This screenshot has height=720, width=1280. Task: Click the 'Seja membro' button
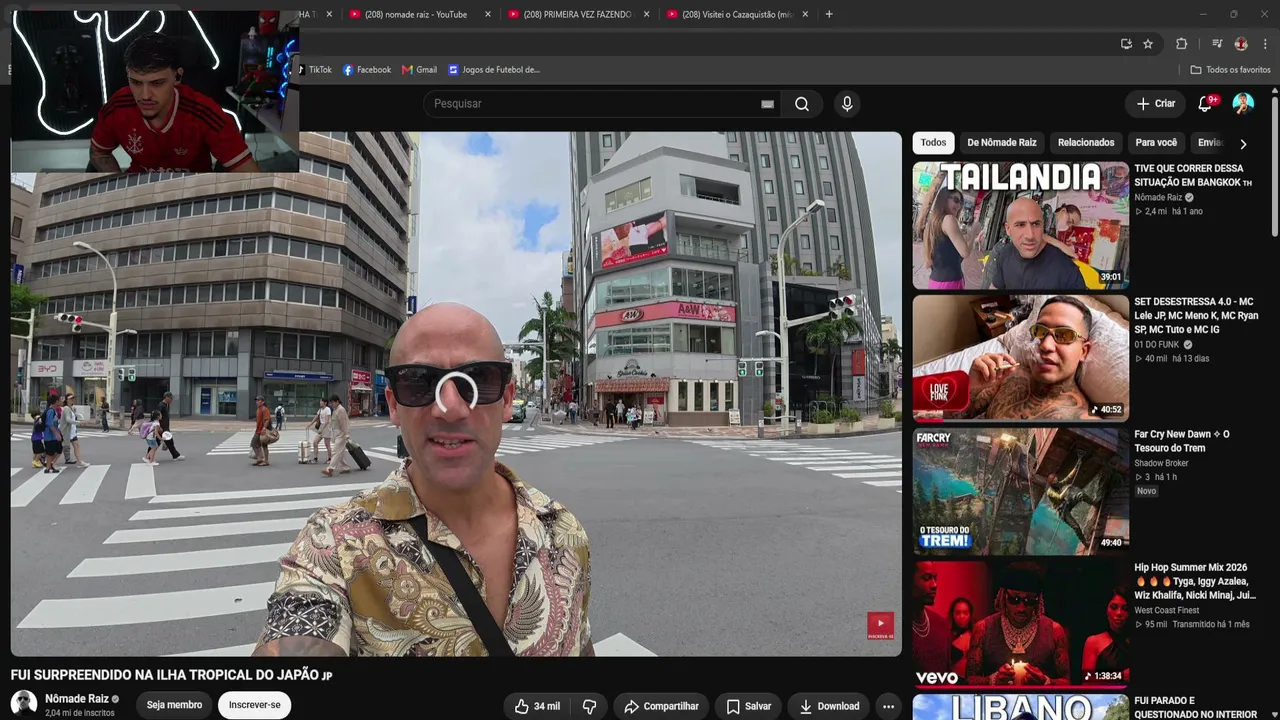click(x=174, y=705)
